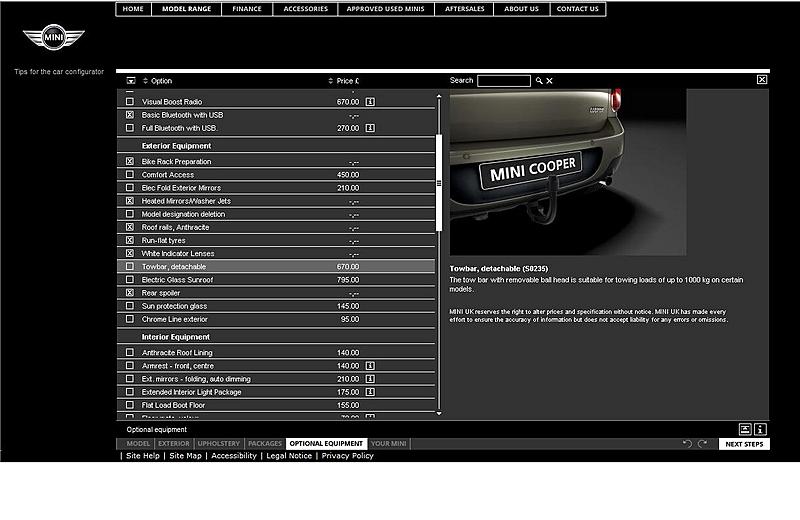Screen dimensions: 800x520
Task: Enable the Towbar, detachable checkbox
Action: (x=129, y=267)
